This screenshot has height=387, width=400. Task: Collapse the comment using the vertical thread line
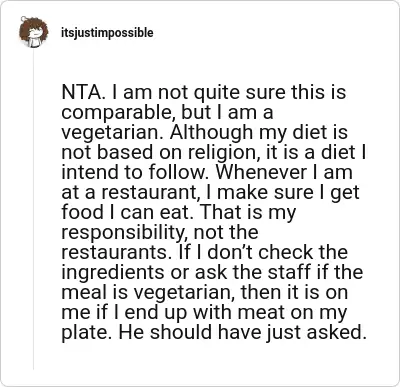[x=33, y=209]
